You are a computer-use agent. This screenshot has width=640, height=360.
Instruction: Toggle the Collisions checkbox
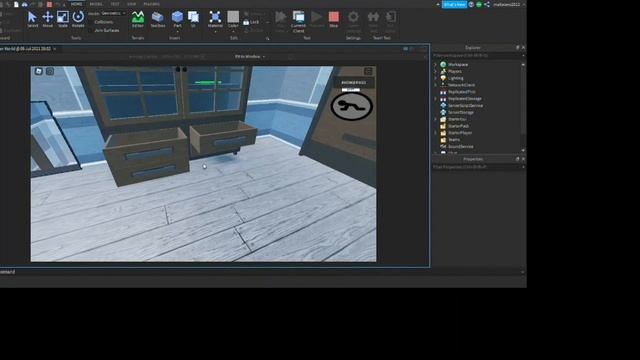point(91,22)
